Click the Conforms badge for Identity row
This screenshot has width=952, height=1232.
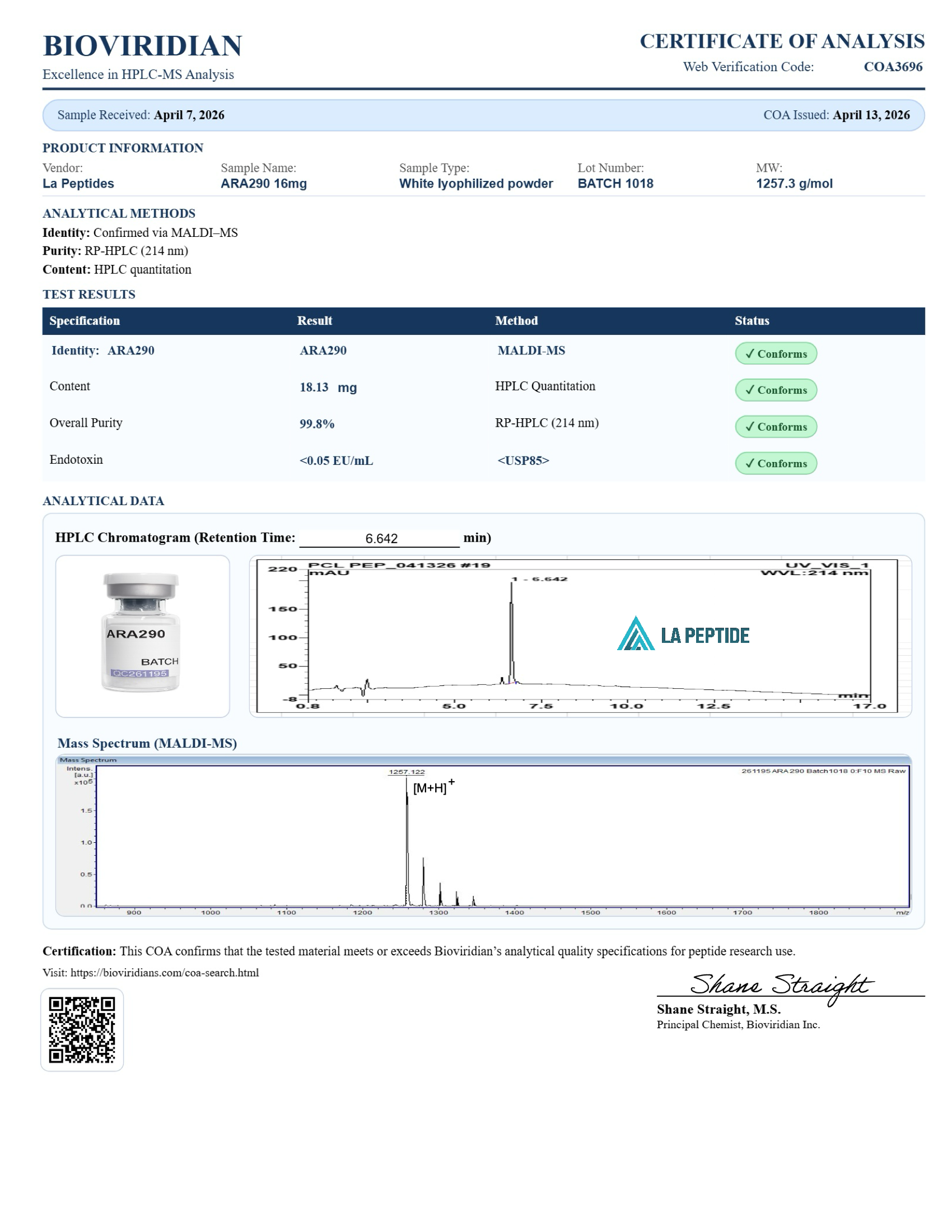(775, 354)
